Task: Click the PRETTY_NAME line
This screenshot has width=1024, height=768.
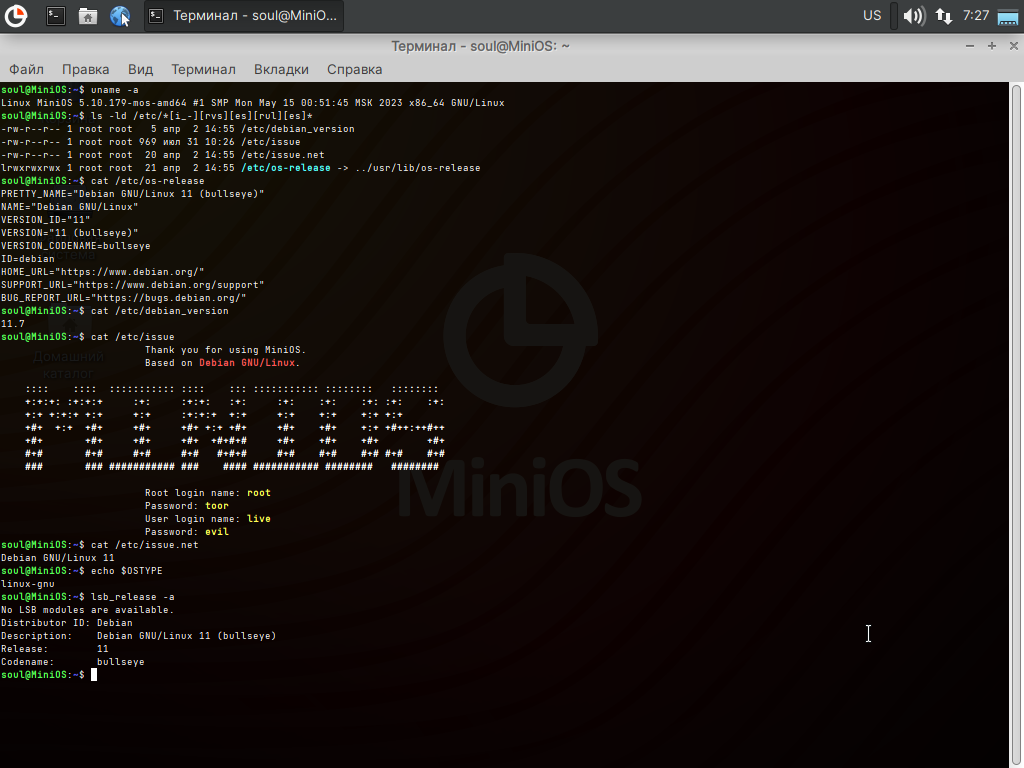Action: pos(133,194)
